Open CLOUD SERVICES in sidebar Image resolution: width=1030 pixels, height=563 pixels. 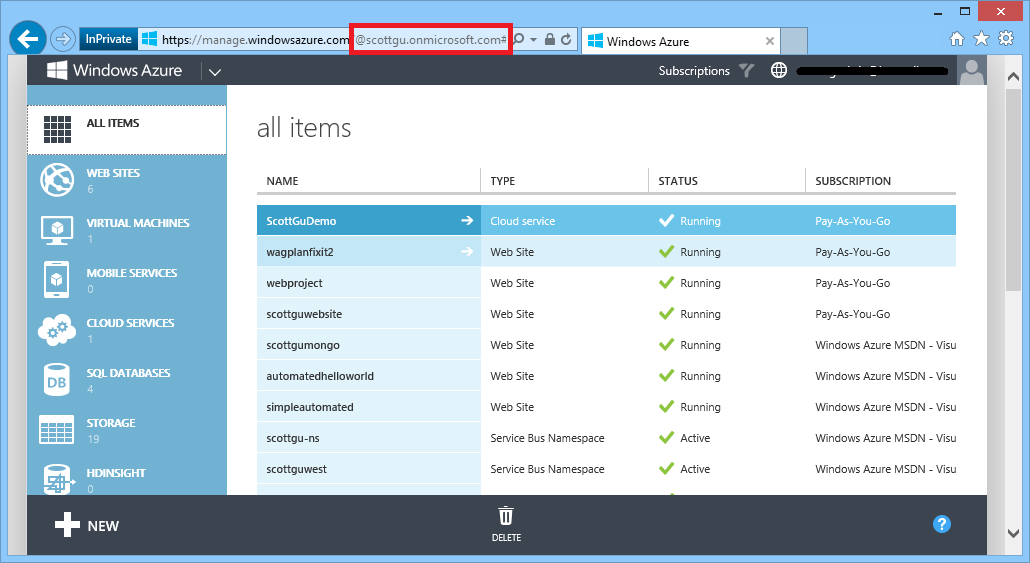pos(127,330)
